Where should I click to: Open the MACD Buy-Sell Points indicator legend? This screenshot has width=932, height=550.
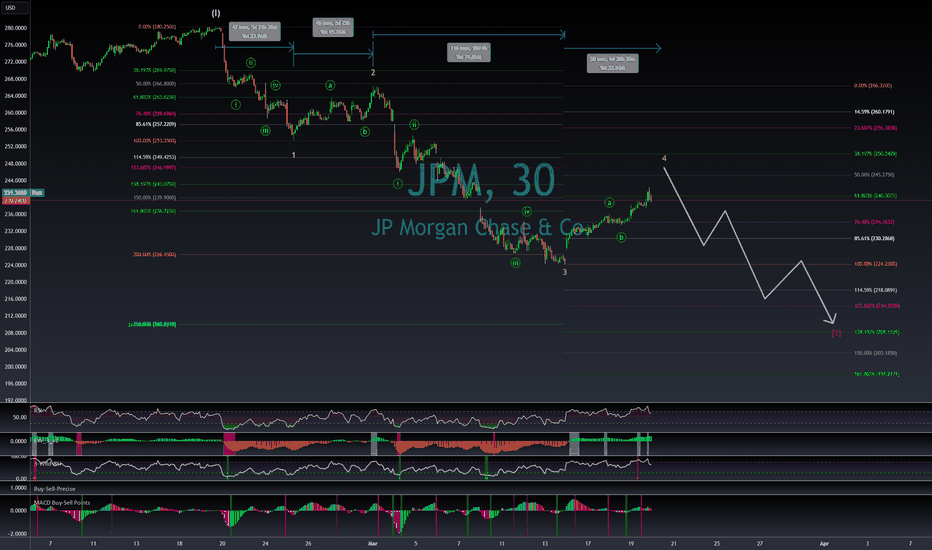(62, 502)
